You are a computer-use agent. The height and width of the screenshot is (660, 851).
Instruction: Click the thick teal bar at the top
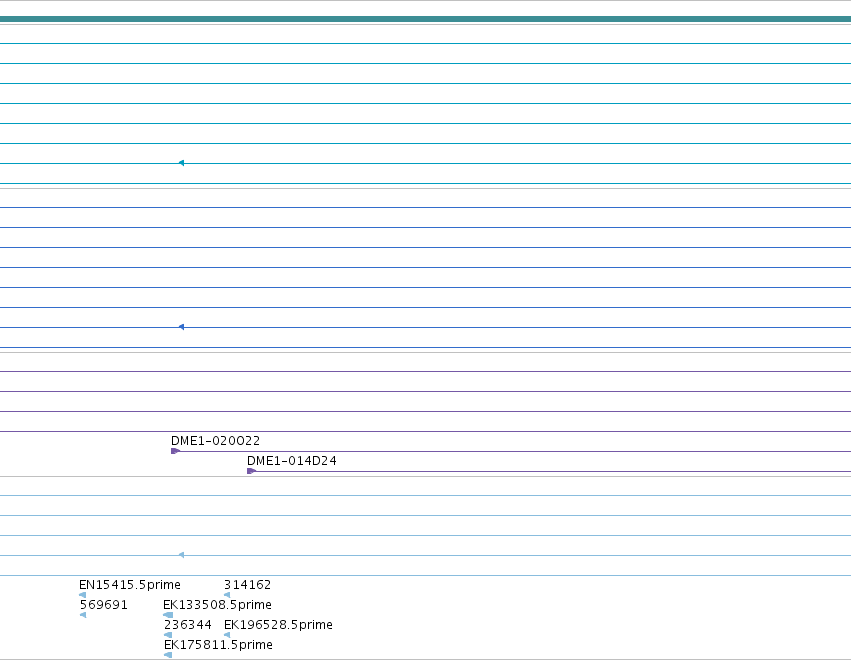(x=426, y=19)
